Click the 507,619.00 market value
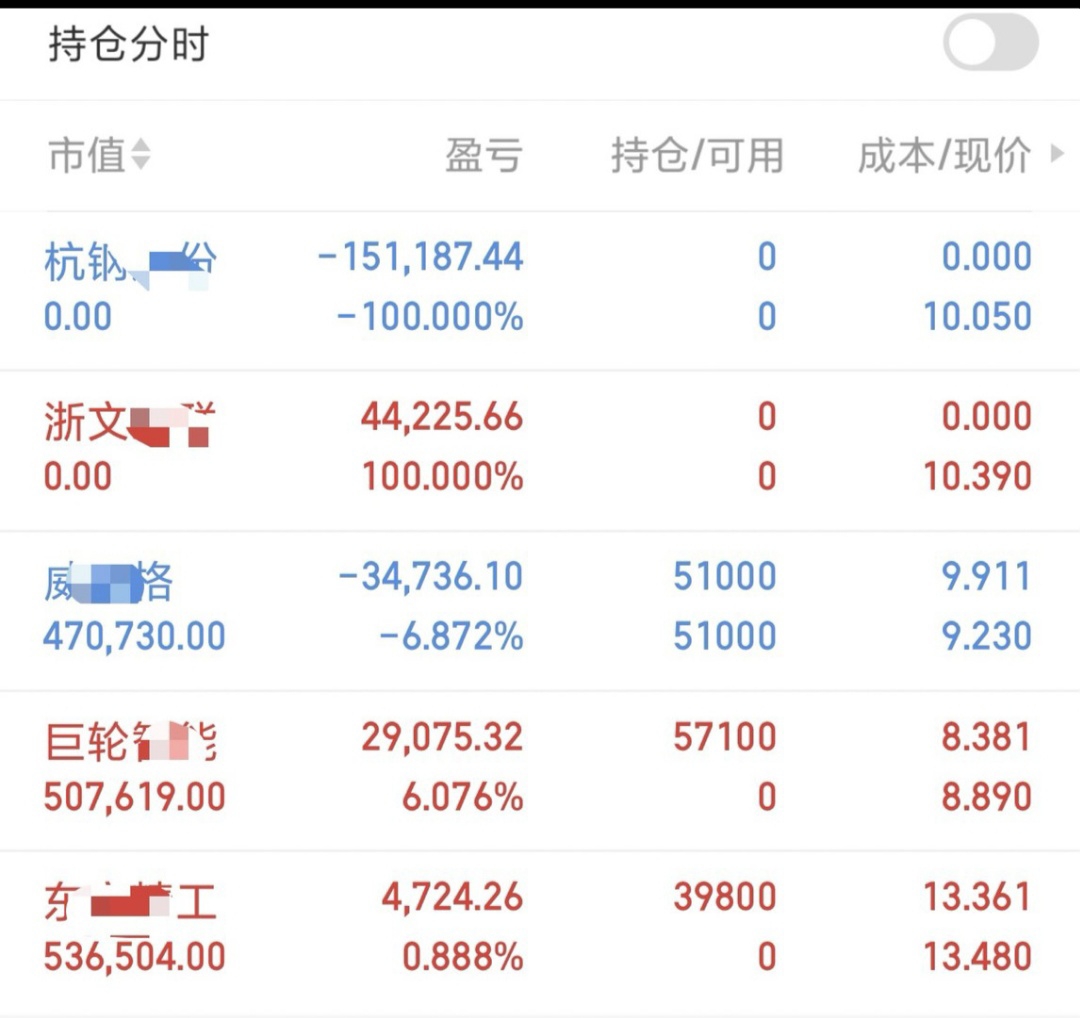 point(134,797)
